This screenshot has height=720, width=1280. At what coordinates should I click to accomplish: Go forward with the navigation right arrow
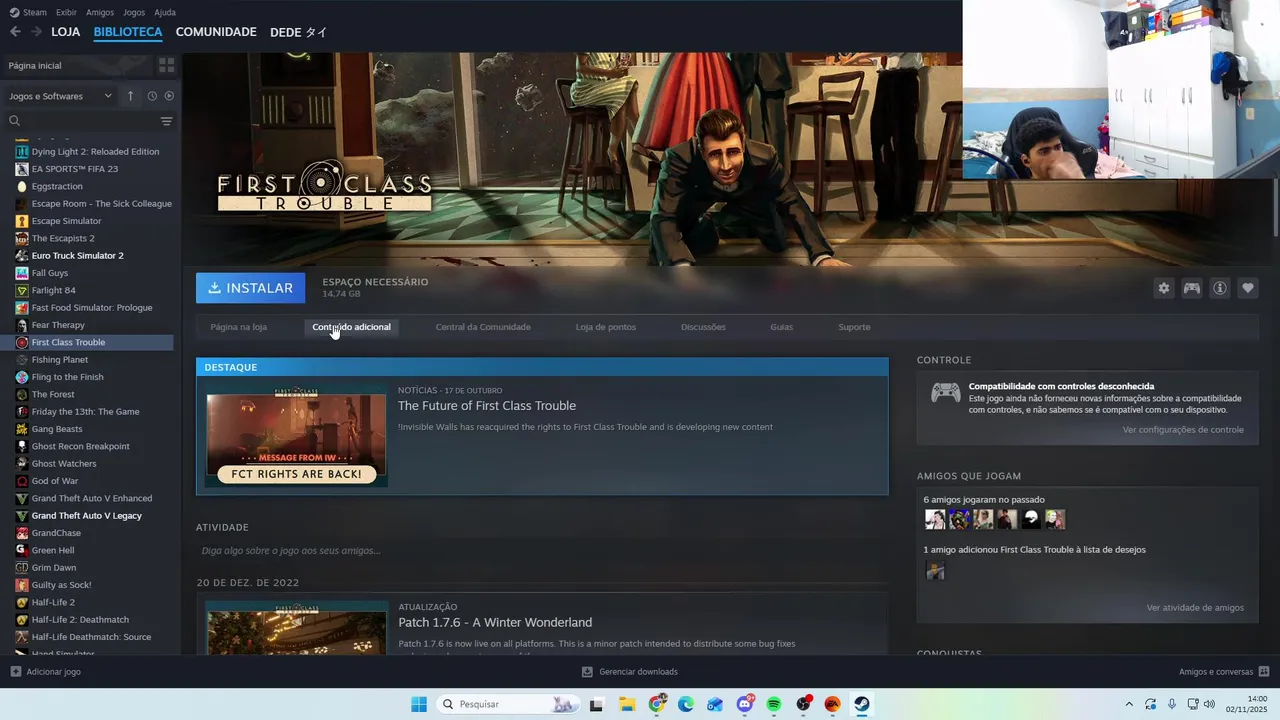point(36,32)
